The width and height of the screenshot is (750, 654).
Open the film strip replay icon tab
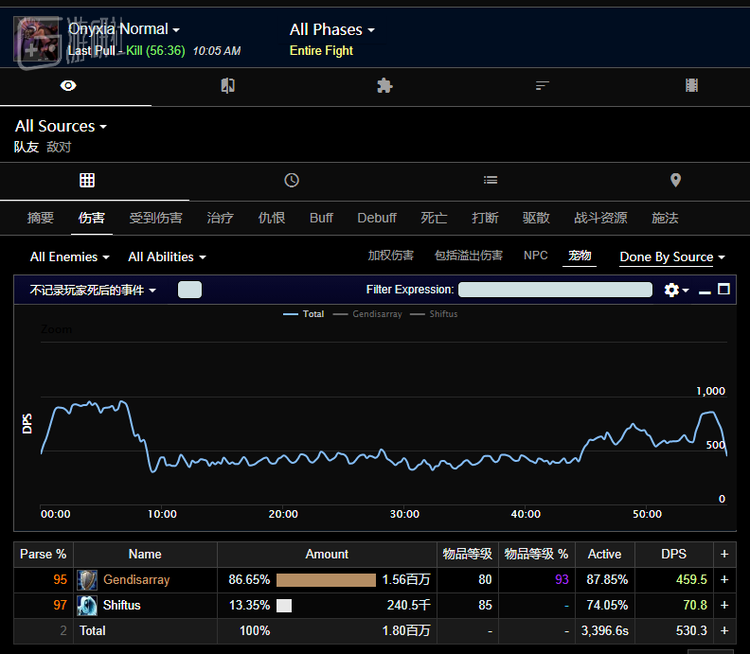coord(691,86)
